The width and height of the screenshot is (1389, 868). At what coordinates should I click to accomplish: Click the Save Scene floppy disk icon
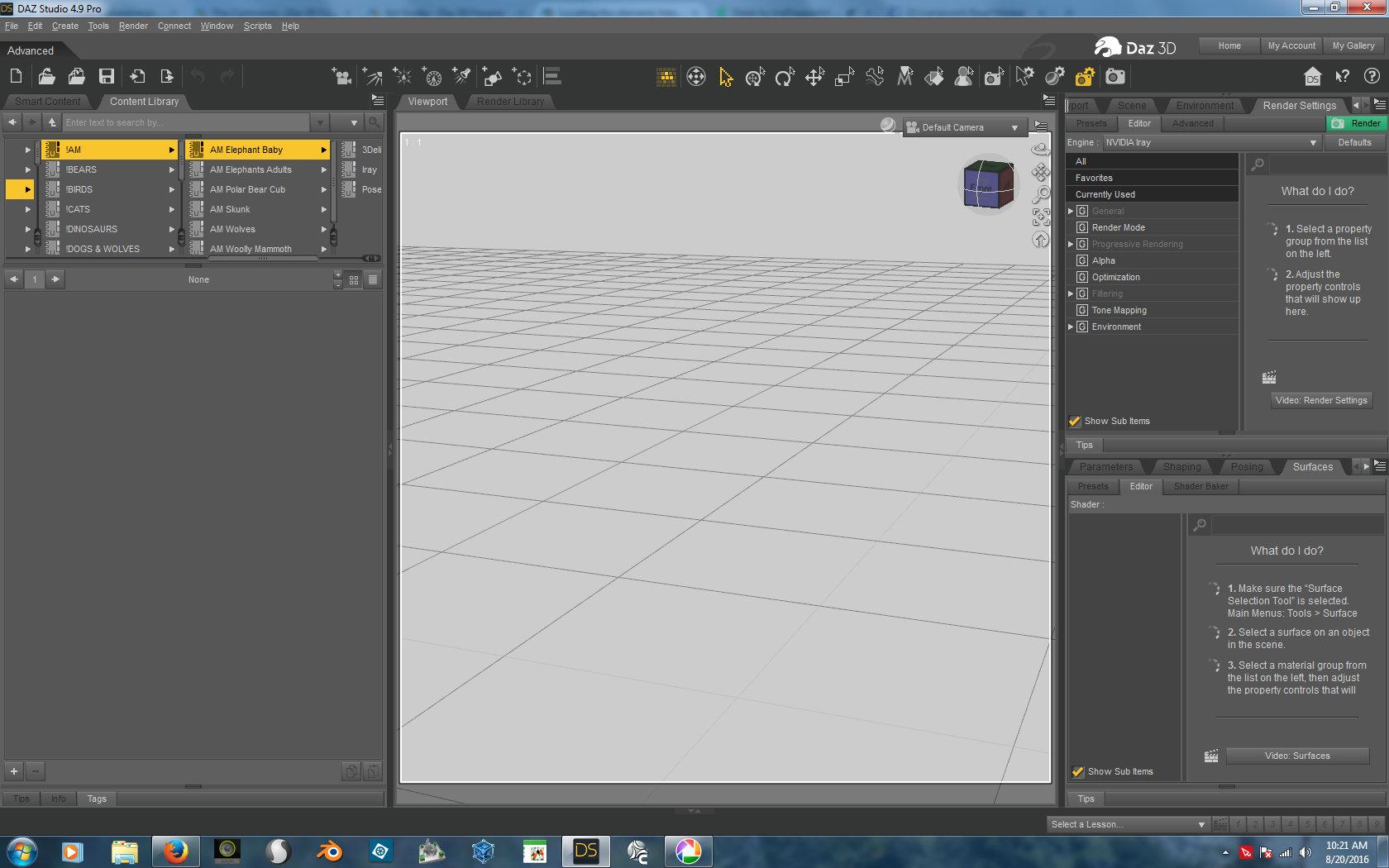point(107,77)
